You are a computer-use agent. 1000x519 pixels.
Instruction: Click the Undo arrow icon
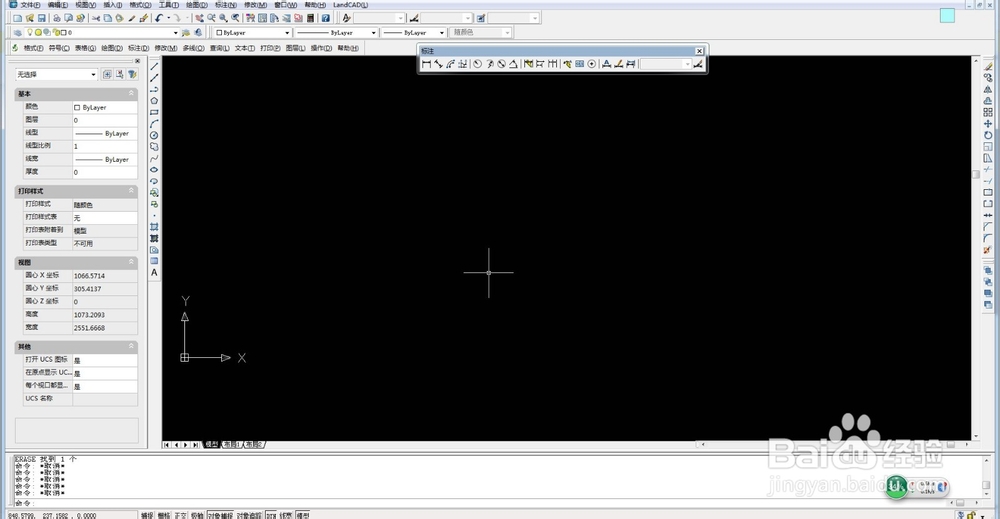159,18
